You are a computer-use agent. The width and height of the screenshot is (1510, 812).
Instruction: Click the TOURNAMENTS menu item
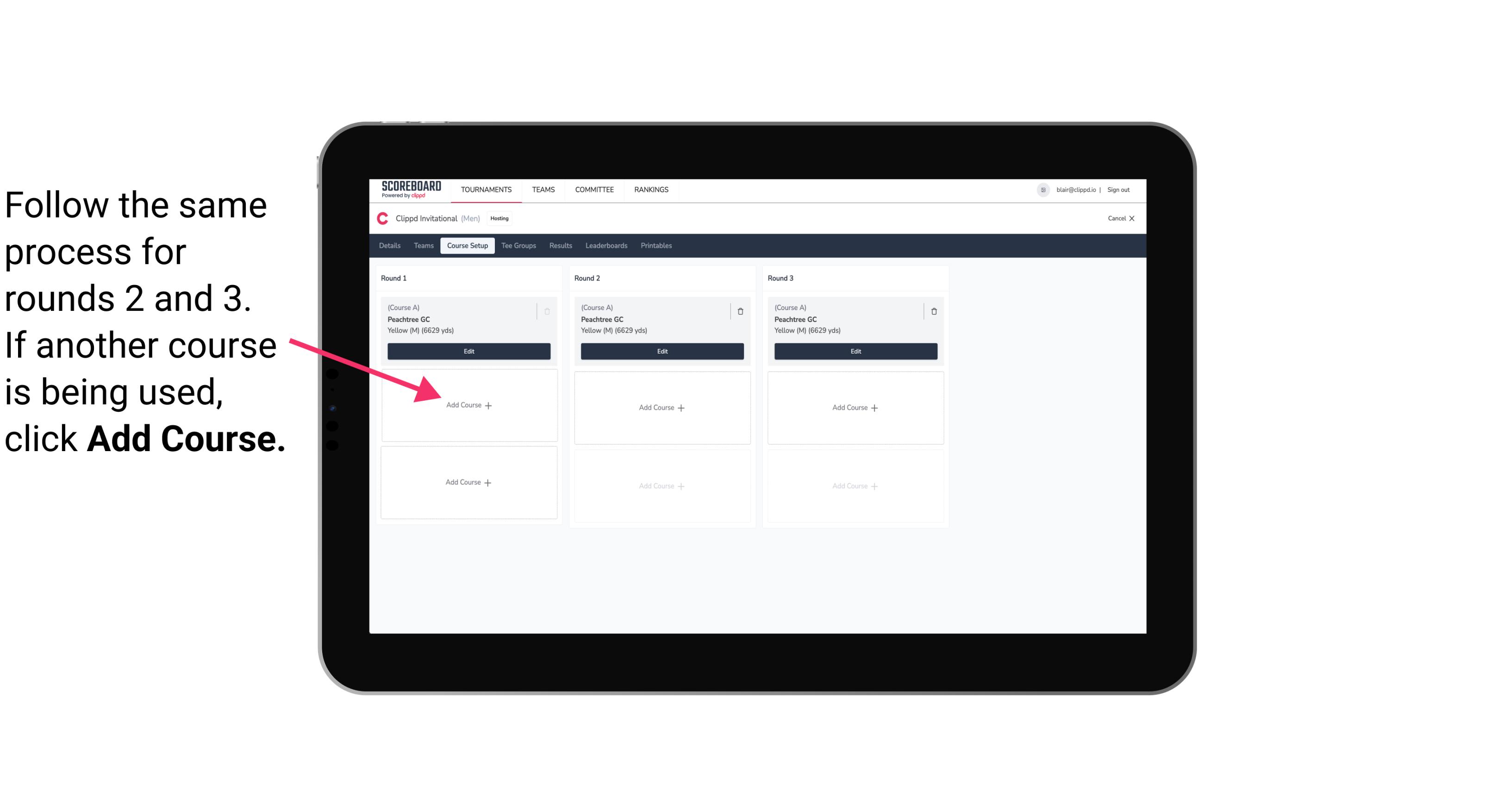pos(486,189)
